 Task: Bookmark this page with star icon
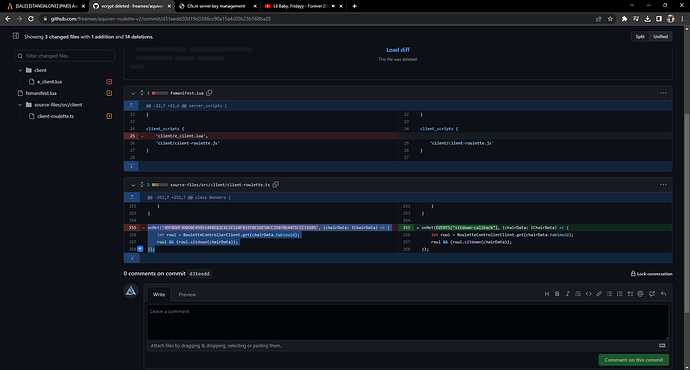click(610, 18)
